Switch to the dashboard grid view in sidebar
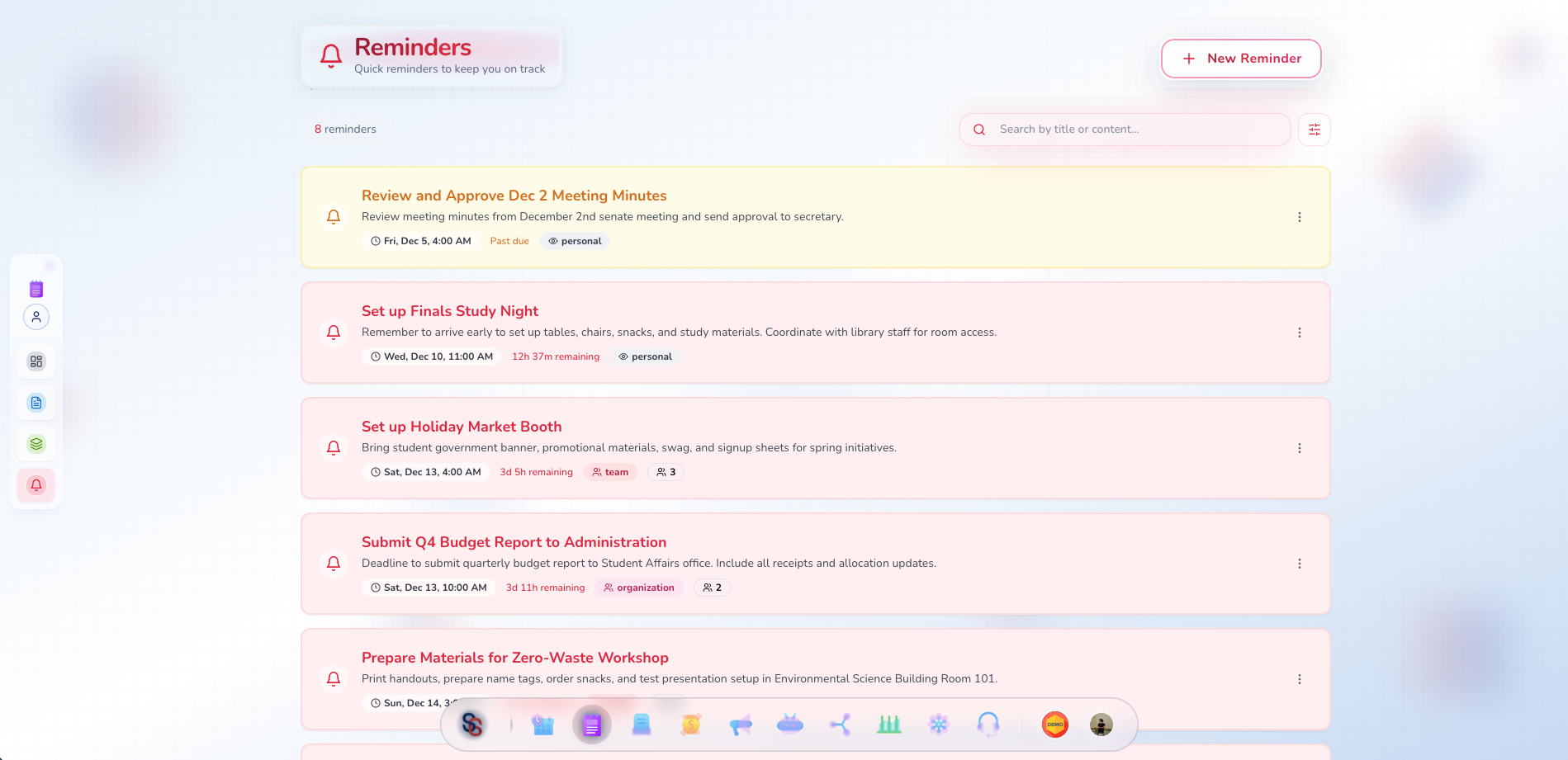The height and width of the screenshot is (760, 1568). 36,361
